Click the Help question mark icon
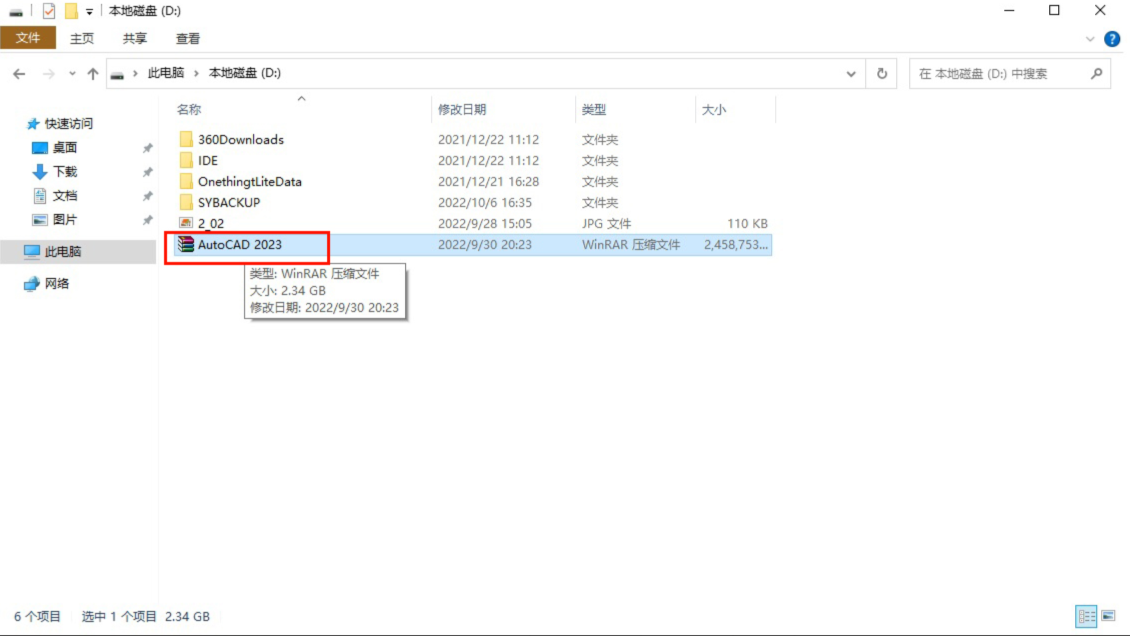Screen dimensions: 1130x636 [x=1112, y=39]
